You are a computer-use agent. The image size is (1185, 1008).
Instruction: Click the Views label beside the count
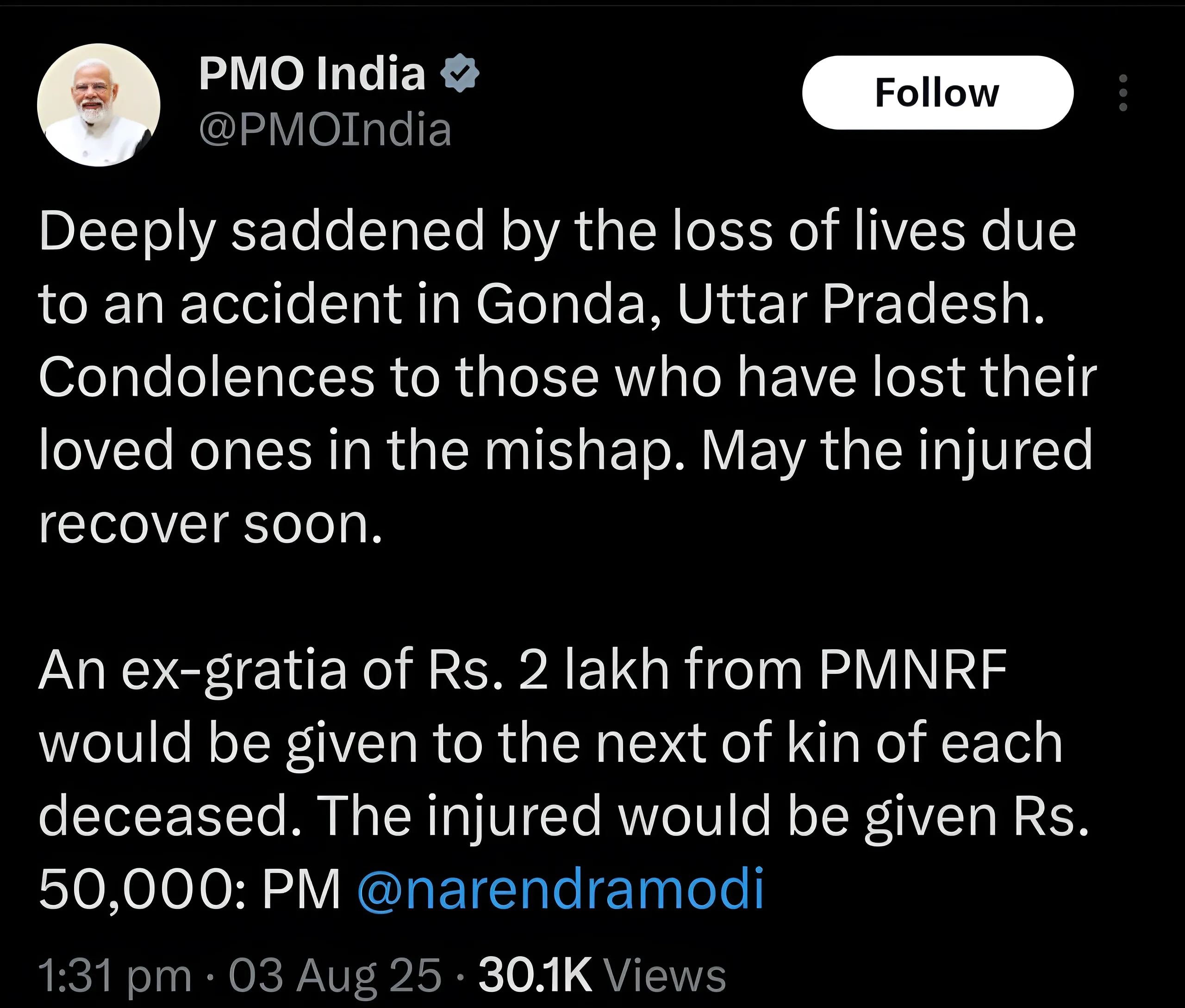(x=664, y=975)
